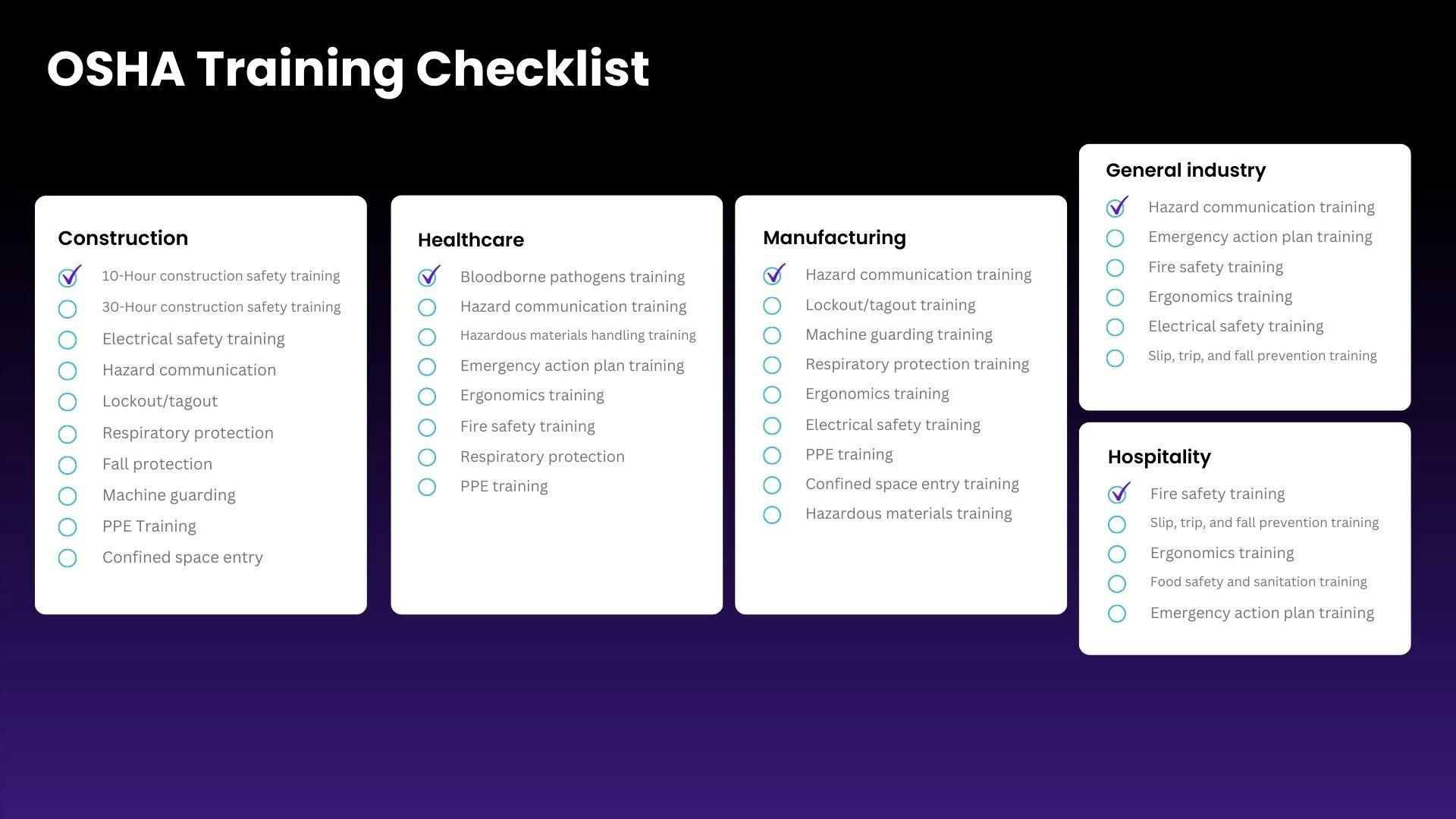Enable the Manufacturing Hazard communication checkbox
1456x819 pixels.
click(774, 274)
